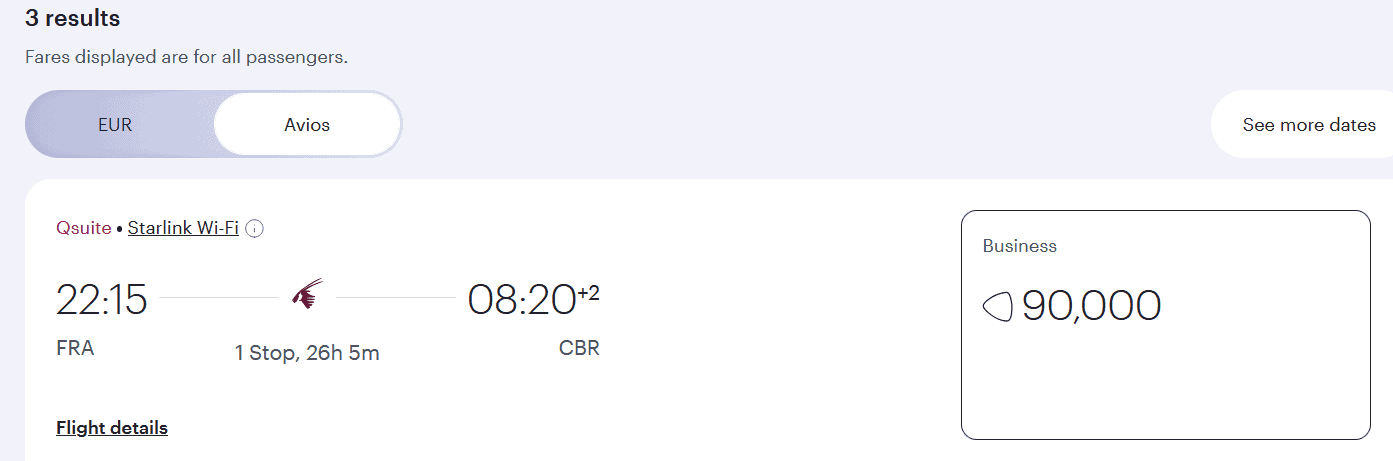The width and height of the screenshot is (1393, 461).
Task: Select the Business fare card
Action: pos(1165,325)
